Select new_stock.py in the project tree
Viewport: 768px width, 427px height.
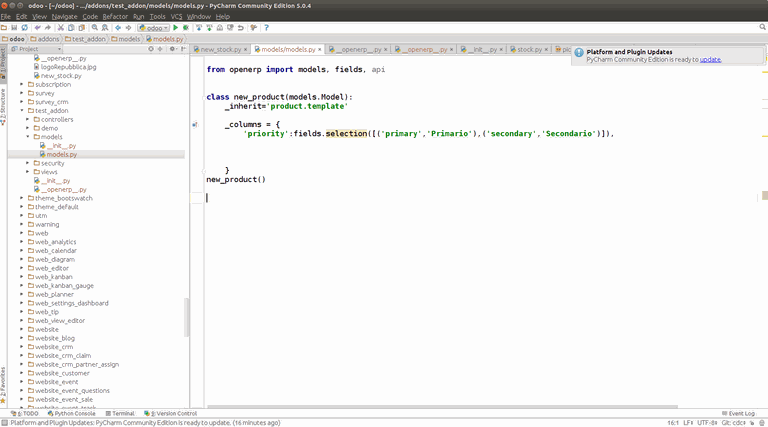(58, 76)
